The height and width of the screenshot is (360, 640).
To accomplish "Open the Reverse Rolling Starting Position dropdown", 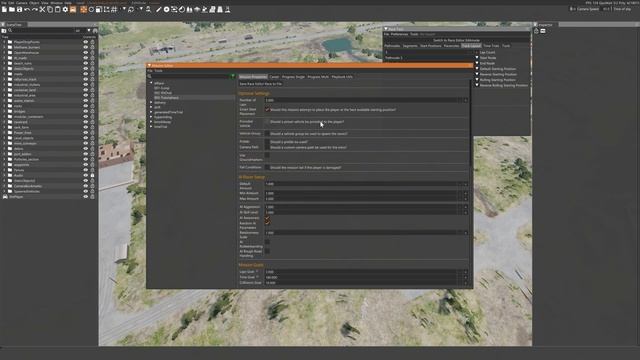I will coord(477,85).
